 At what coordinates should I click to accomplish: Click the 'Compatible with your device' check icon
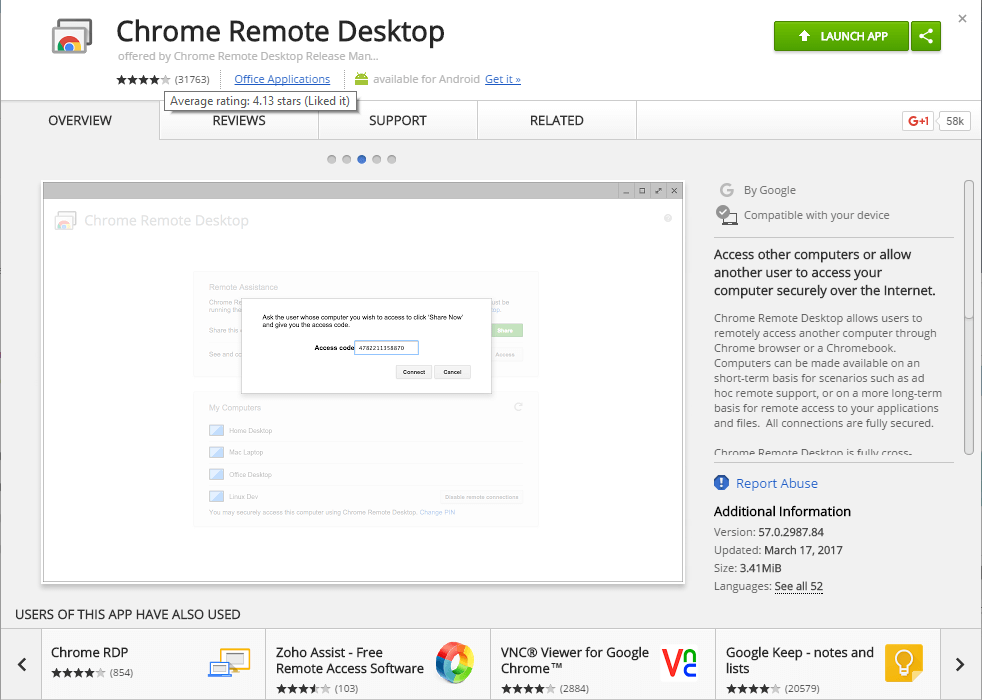pos(726,215)
